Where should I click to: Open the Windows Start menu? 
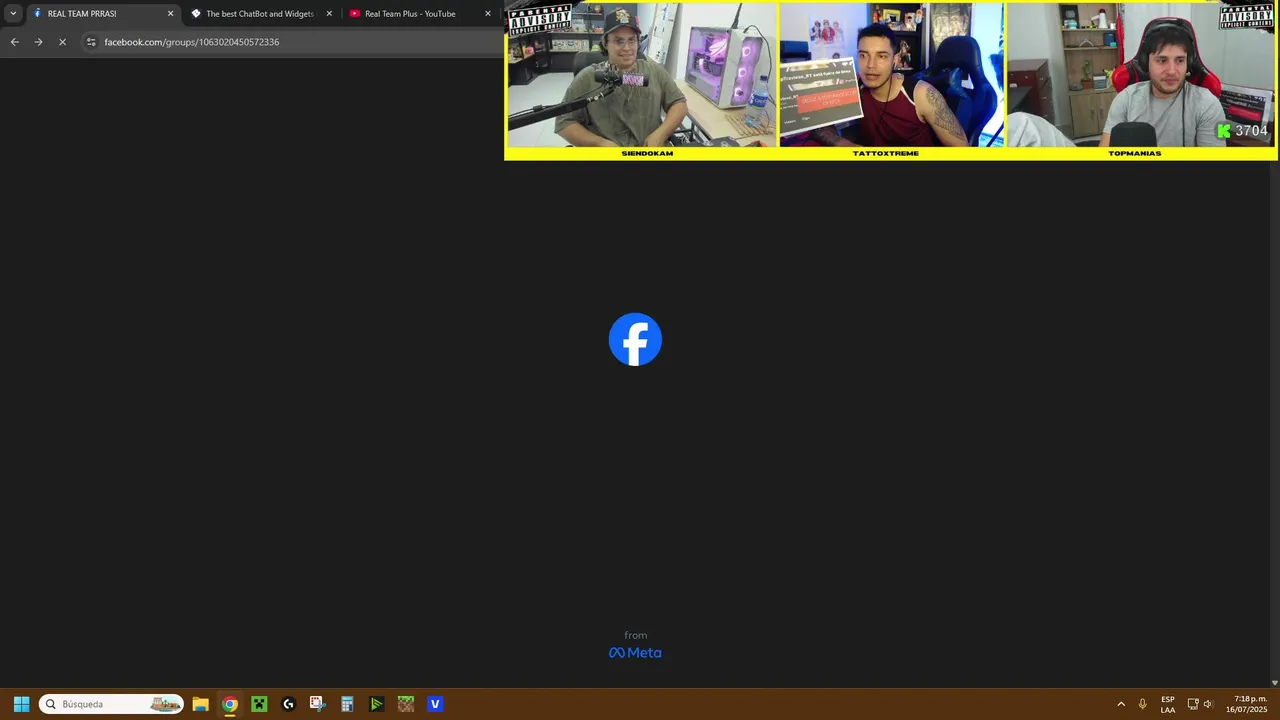21,704
